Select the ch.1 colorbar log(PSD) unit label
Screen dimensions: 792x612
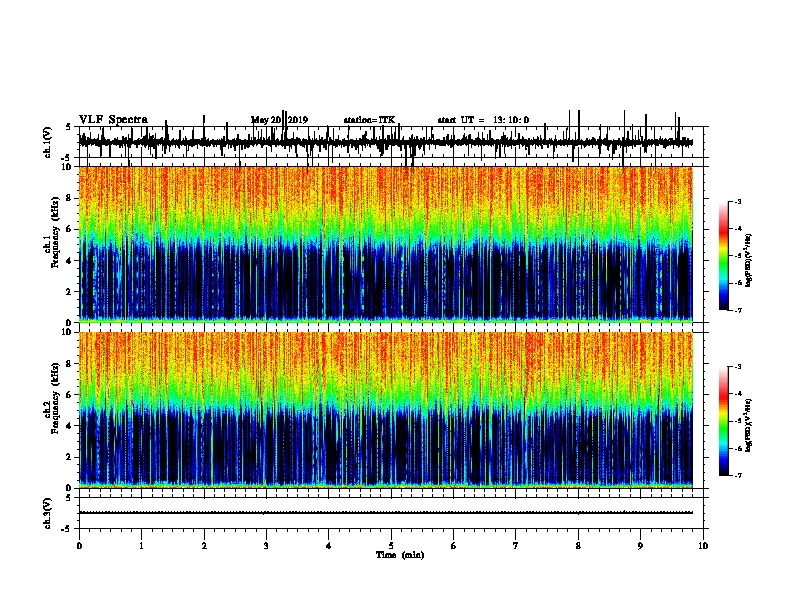coord(749,261)
